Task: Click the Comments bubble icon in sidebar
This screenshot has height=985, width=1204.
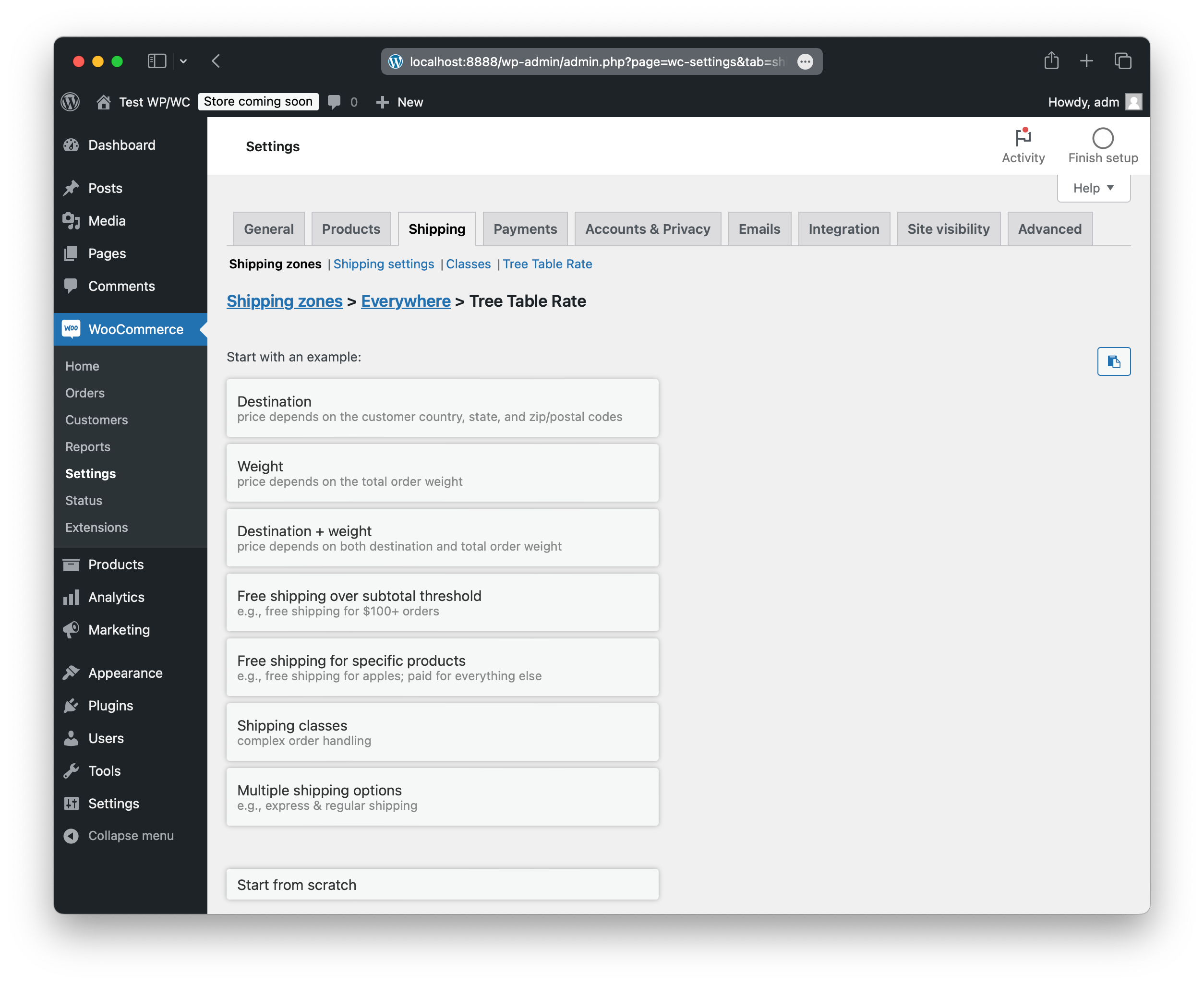Action: [72, 286]
